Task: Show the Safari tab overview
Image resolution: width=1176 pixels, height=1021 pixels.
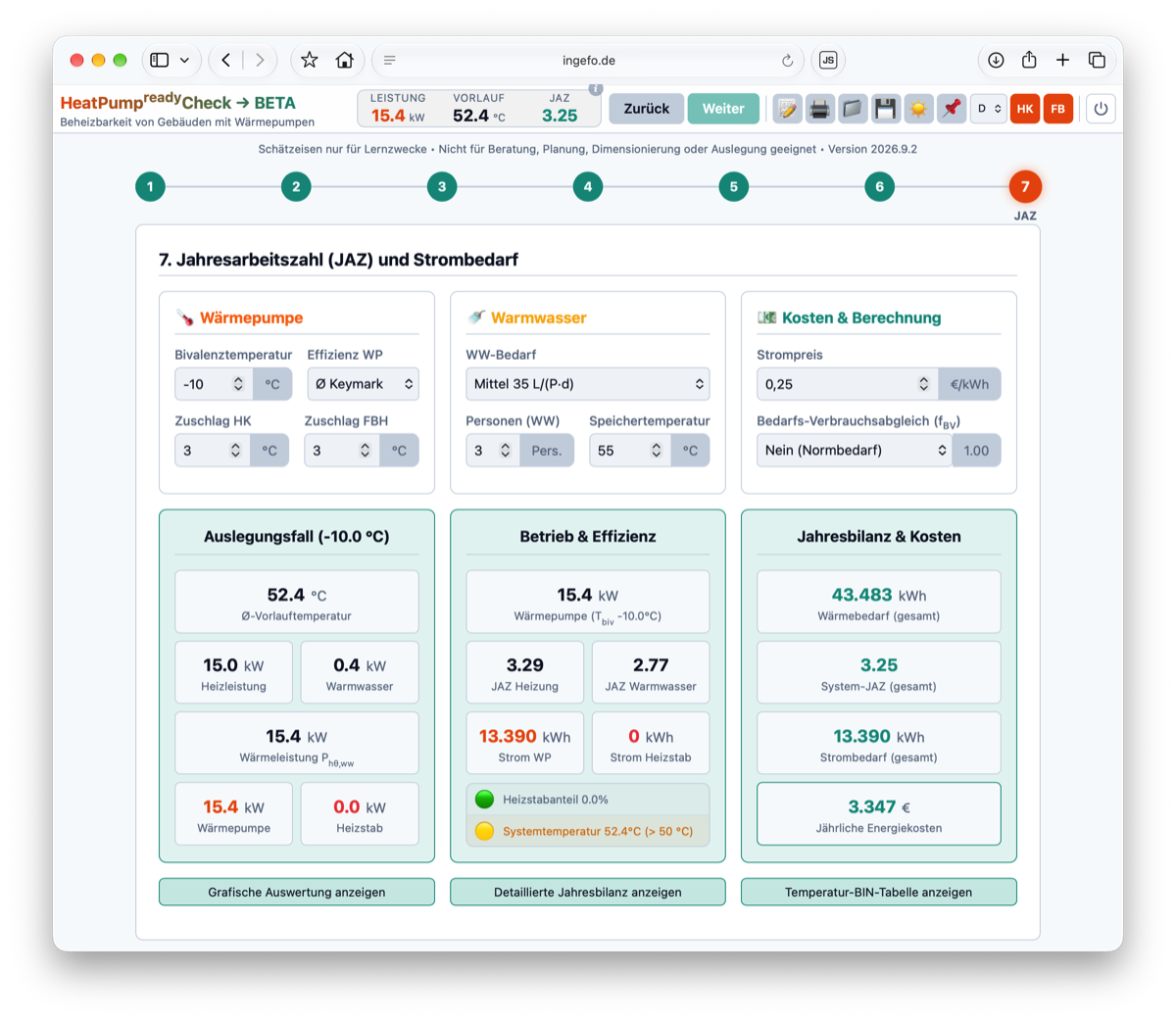Action: pos(1097,61)
